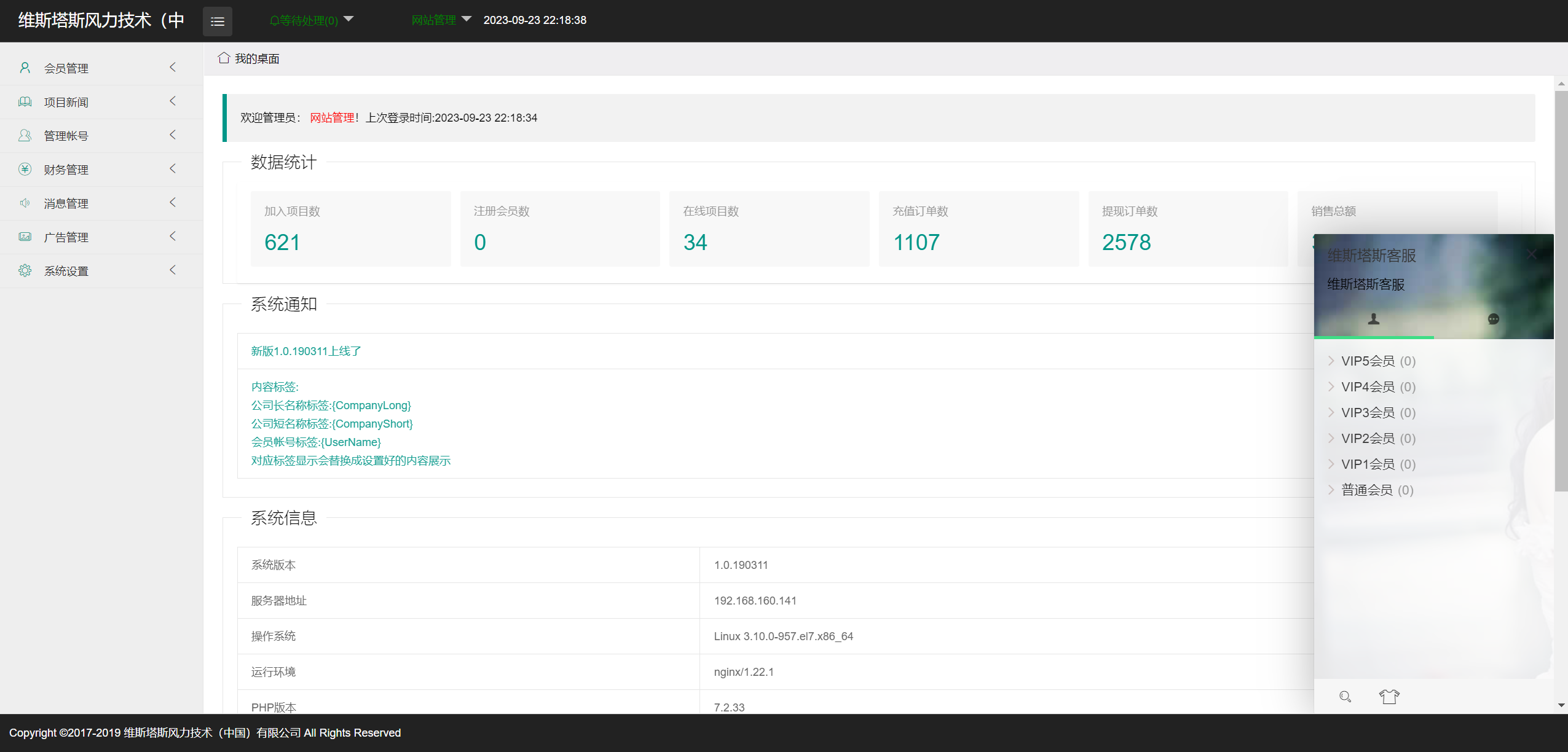Switch to the chat messages bubble icon
Viewport: 1568px width, 752px height.
point(1493,319)
